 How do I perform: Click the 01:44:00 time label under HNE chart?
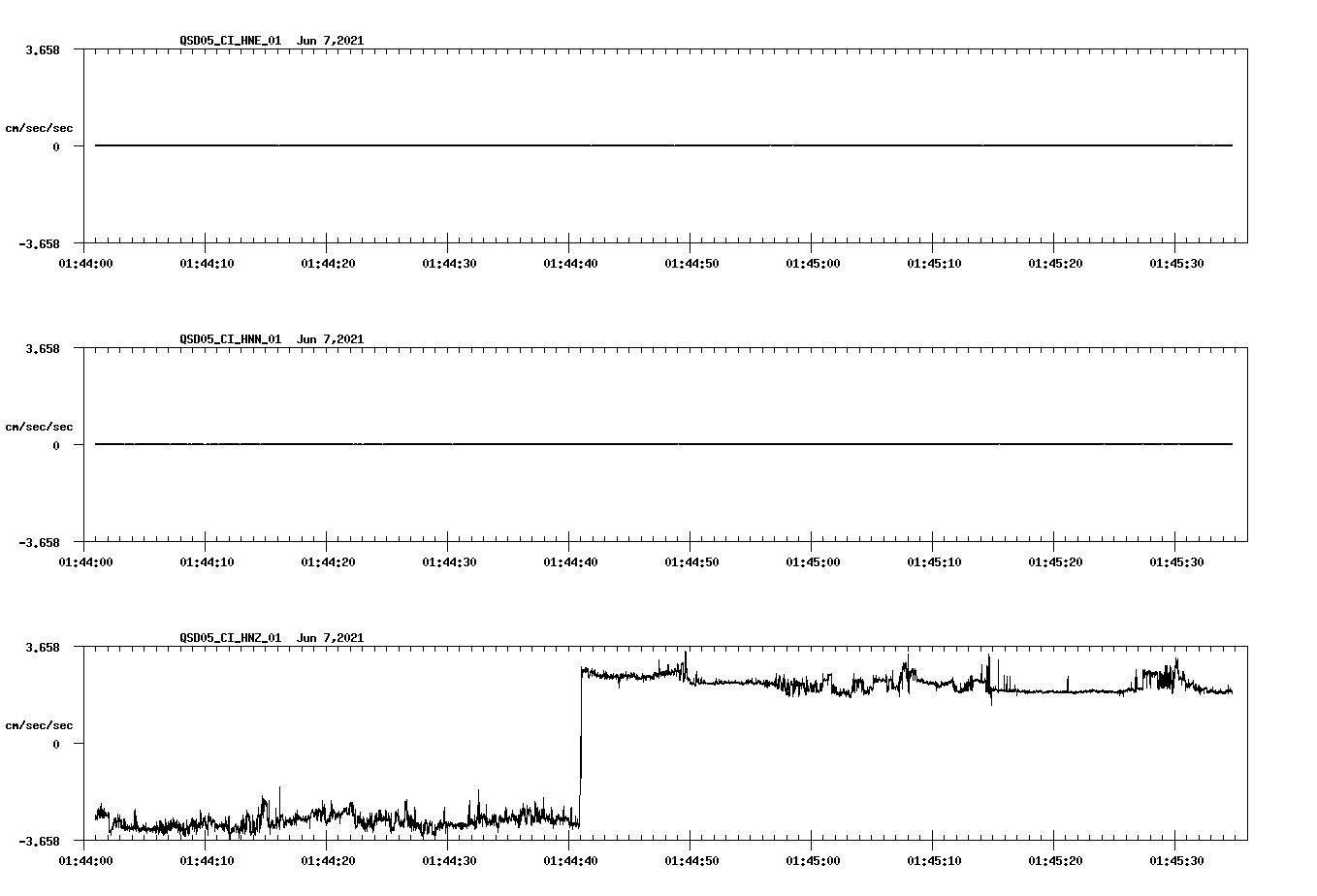tap(85, 263)
